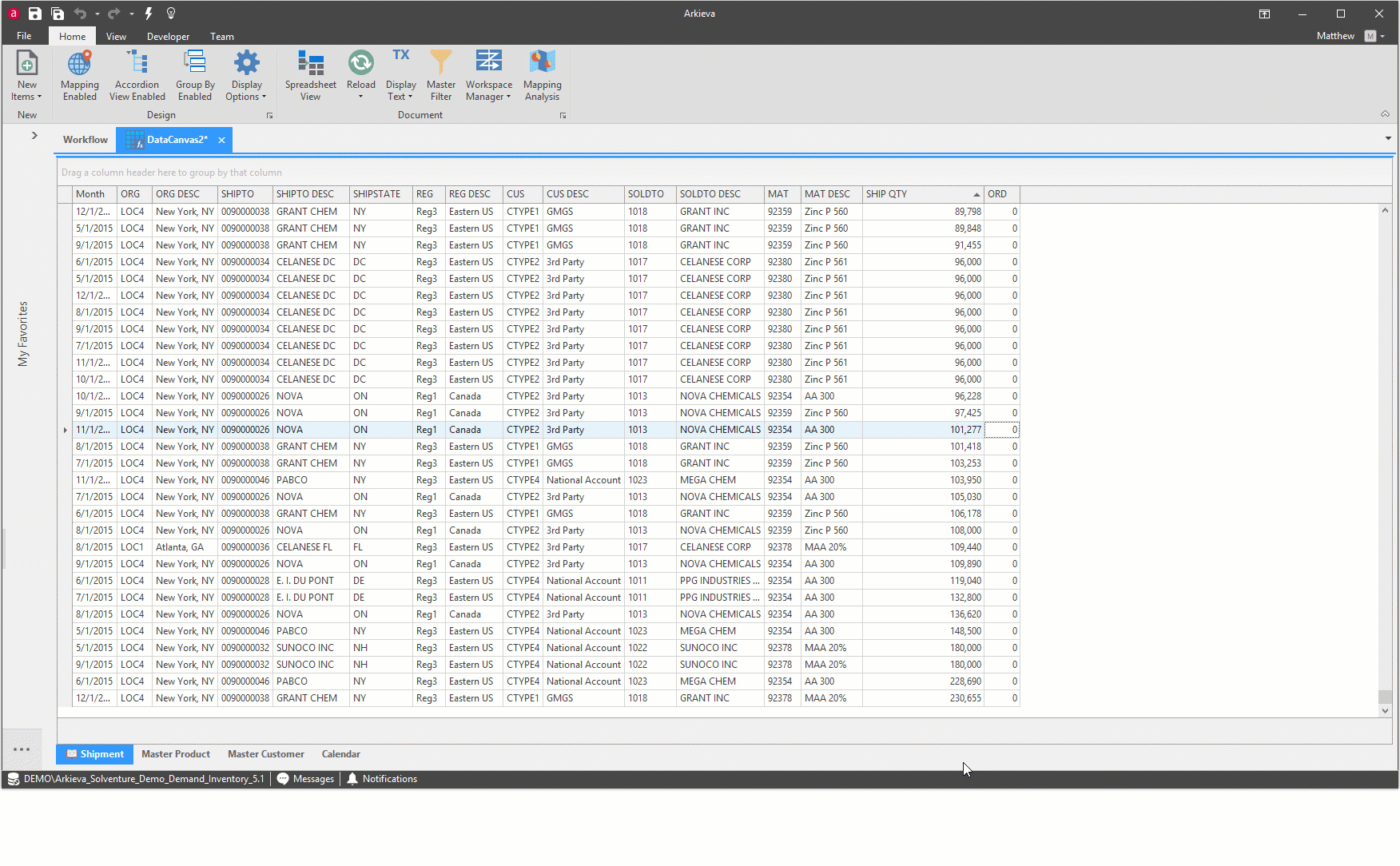Open the document tabs list dropdown
1400x866 pixels.
coord(1388,139)
